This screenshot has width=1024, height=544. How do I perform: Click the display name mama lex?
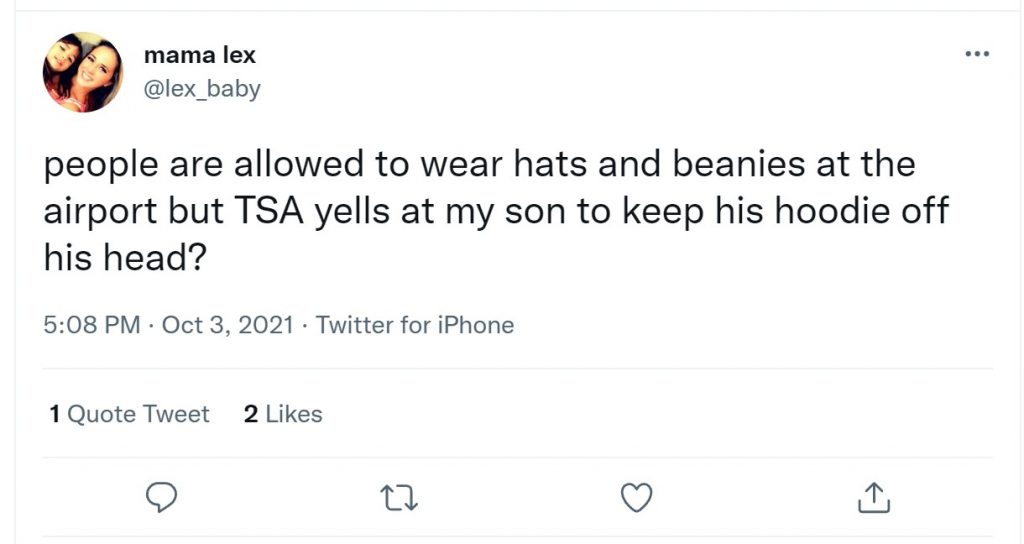tap(200, 56)
